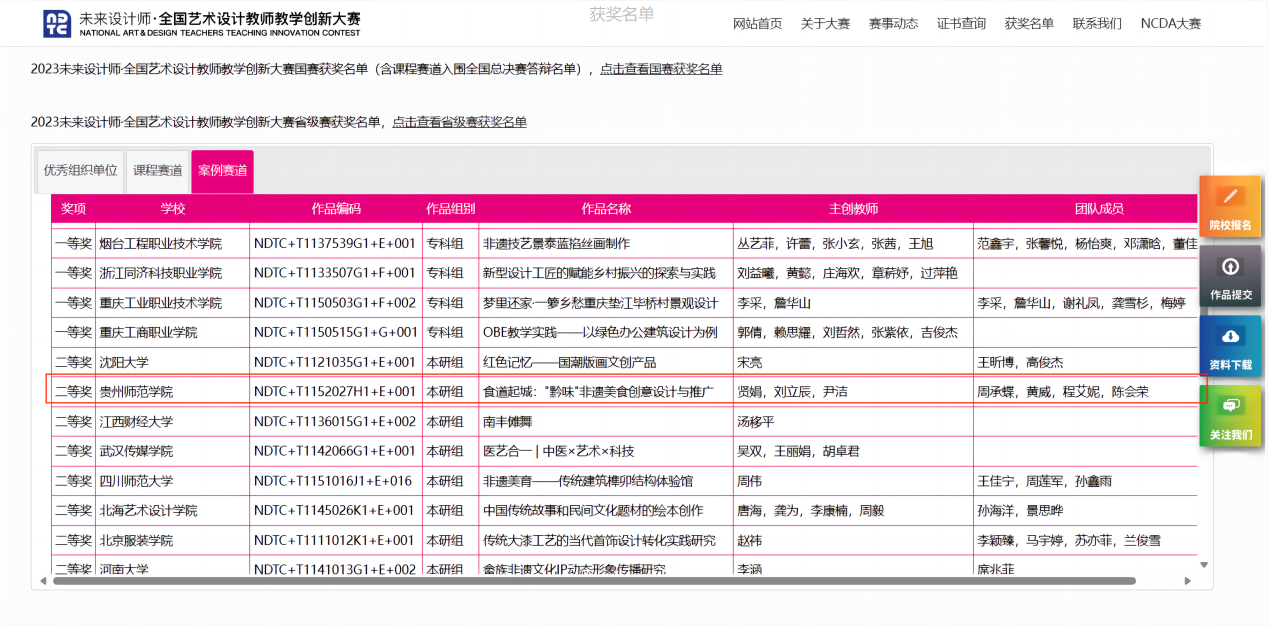Viewport: 1268px width, 626px height.
Task: Click the 点击查看国赛获奖名单 link
Action: click(660, 69)
